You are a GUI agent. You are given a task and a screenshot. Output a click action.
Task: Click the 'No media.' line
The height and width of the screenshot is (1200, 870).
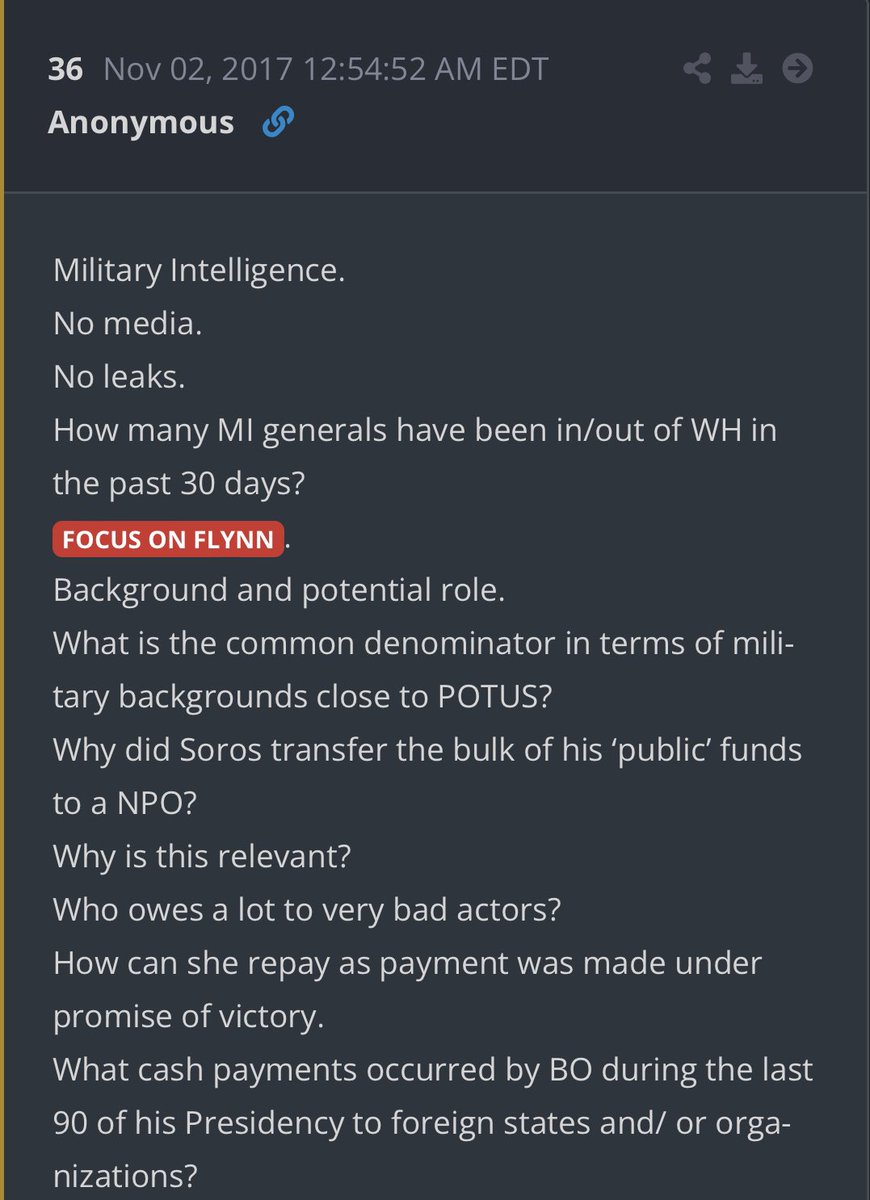click(x=128, y=324)
